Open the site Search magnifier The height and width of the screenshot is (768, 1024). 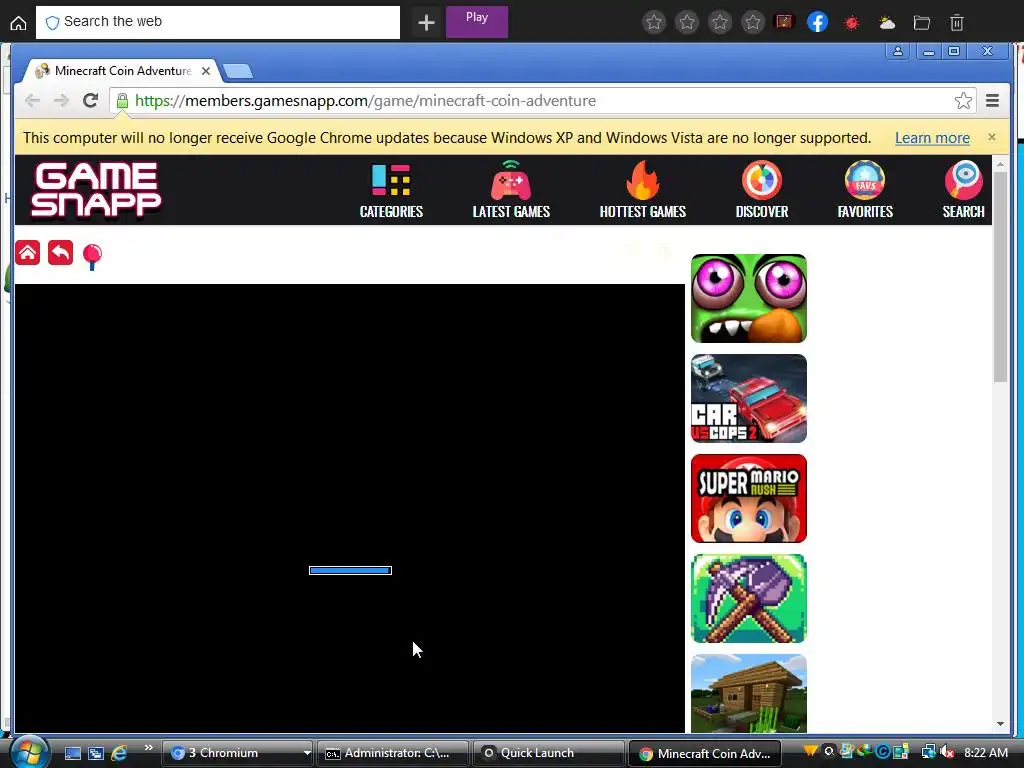[963, 189]
